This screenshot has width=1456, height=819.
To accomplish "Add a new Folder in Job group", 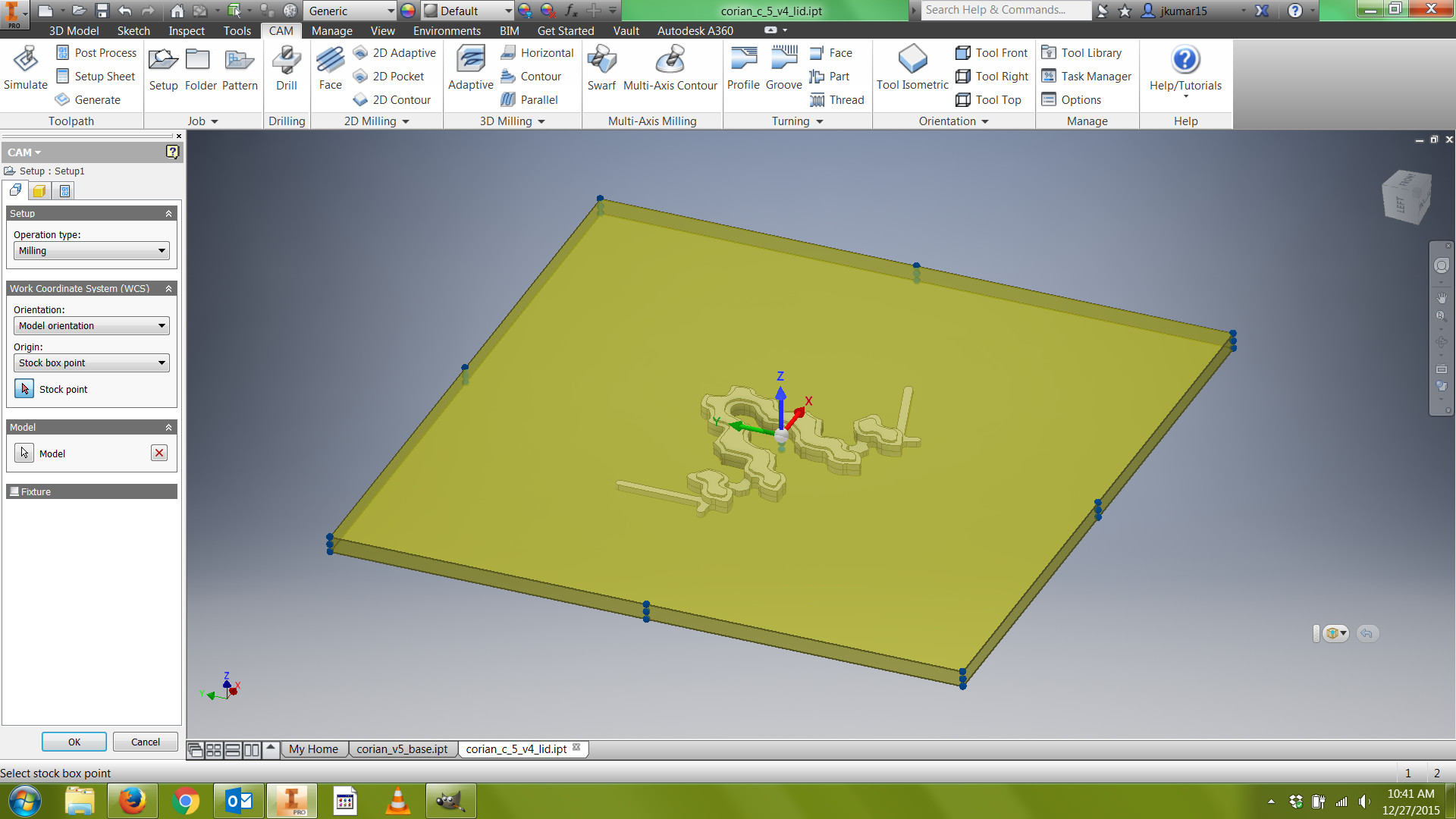I will (201, 67).
